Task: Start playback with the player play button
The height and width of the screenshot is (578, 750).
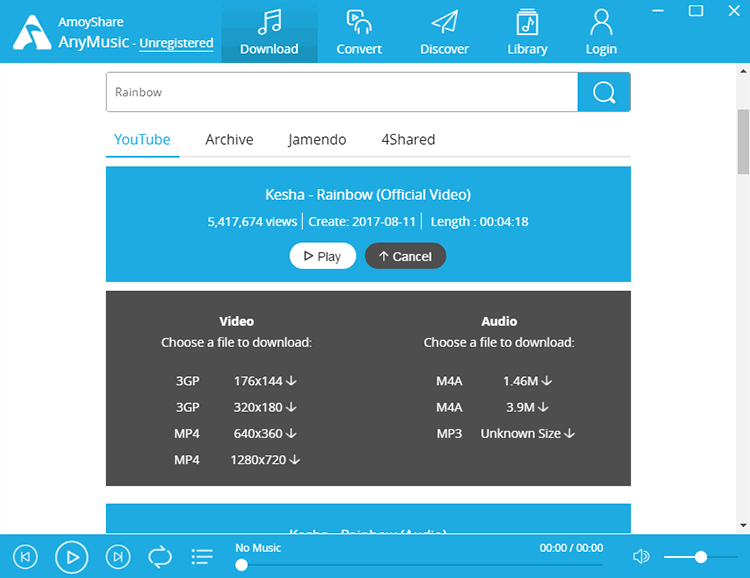Action: (72, 557)
